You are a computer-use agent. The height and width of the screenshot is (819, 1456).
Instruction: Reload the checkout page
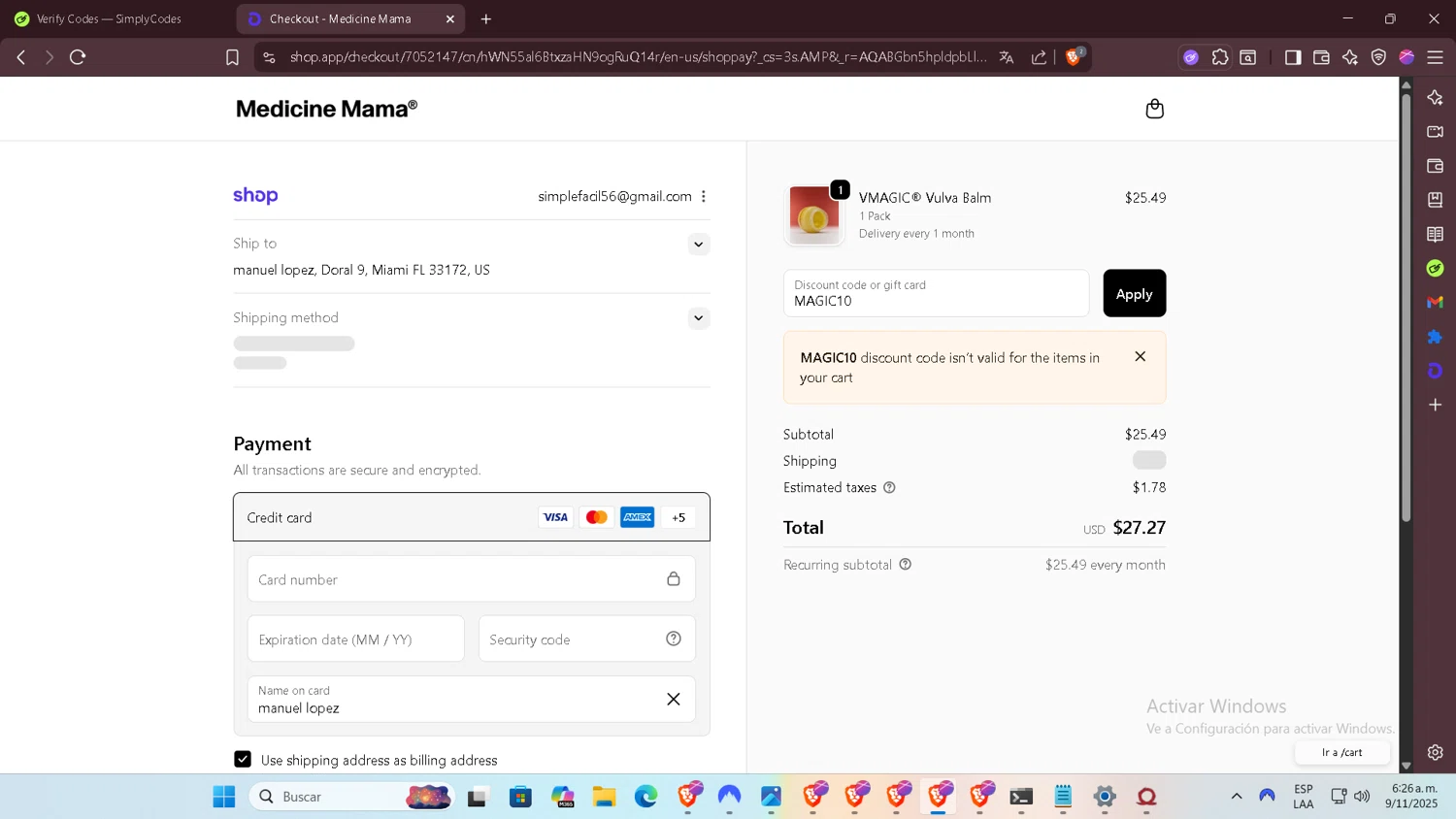pyautogui.click(x=78, y=57)
